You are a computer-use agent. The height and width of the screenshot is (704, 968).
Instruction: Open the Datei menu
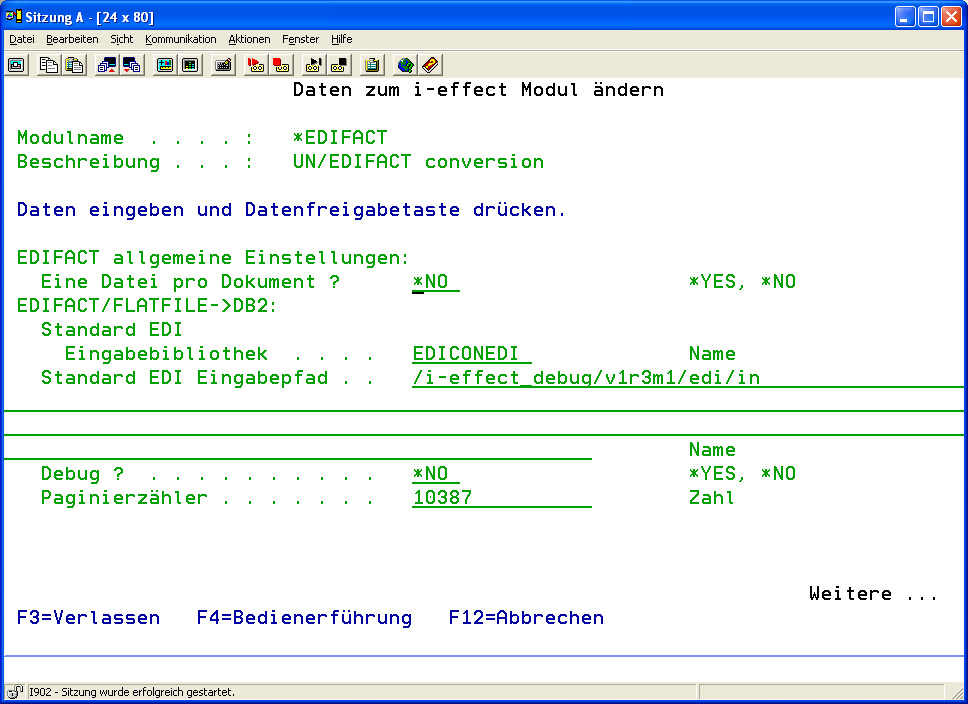[21, 39]
